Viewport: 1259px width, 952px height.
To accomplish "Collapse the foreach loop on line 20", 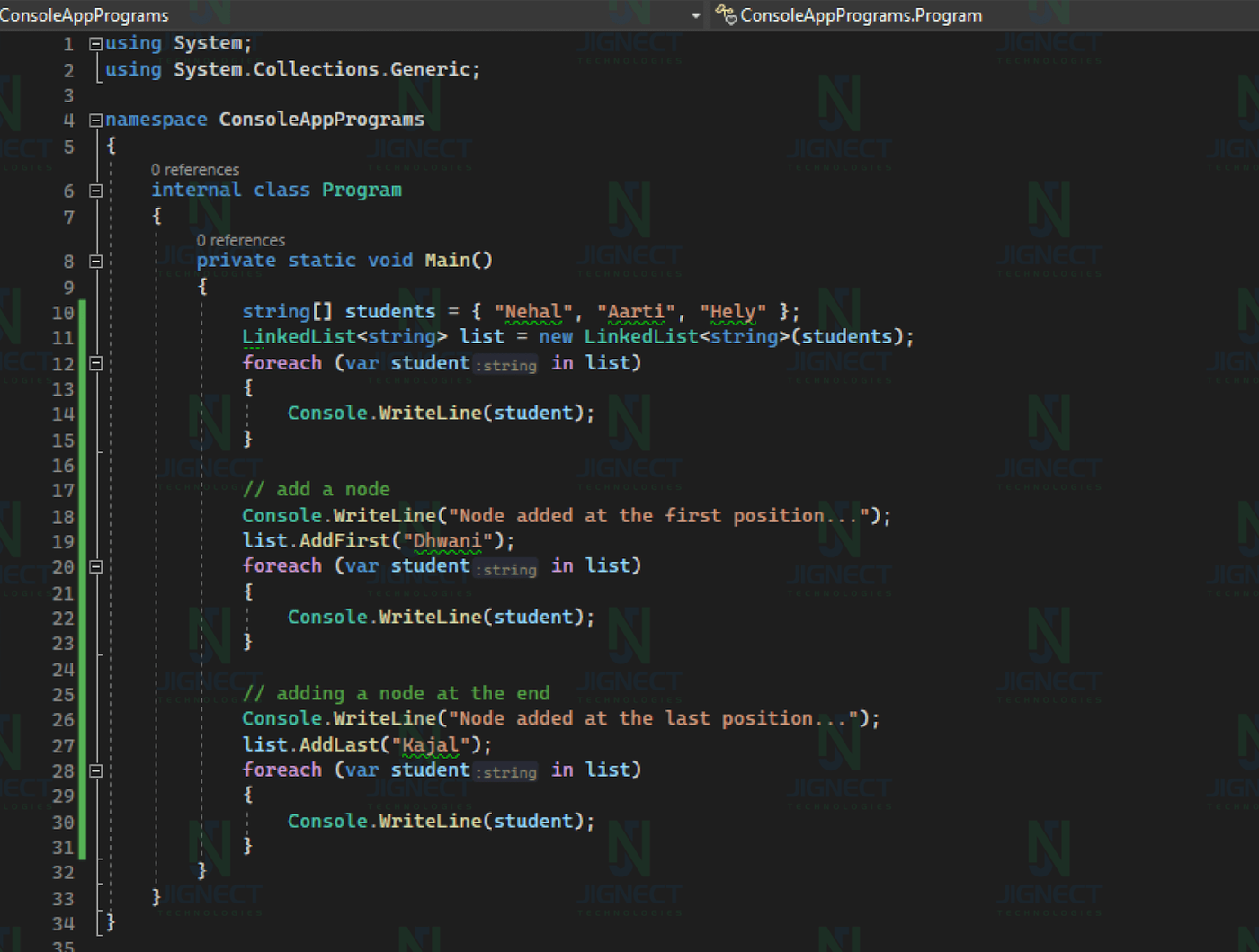I will [95, 566].
